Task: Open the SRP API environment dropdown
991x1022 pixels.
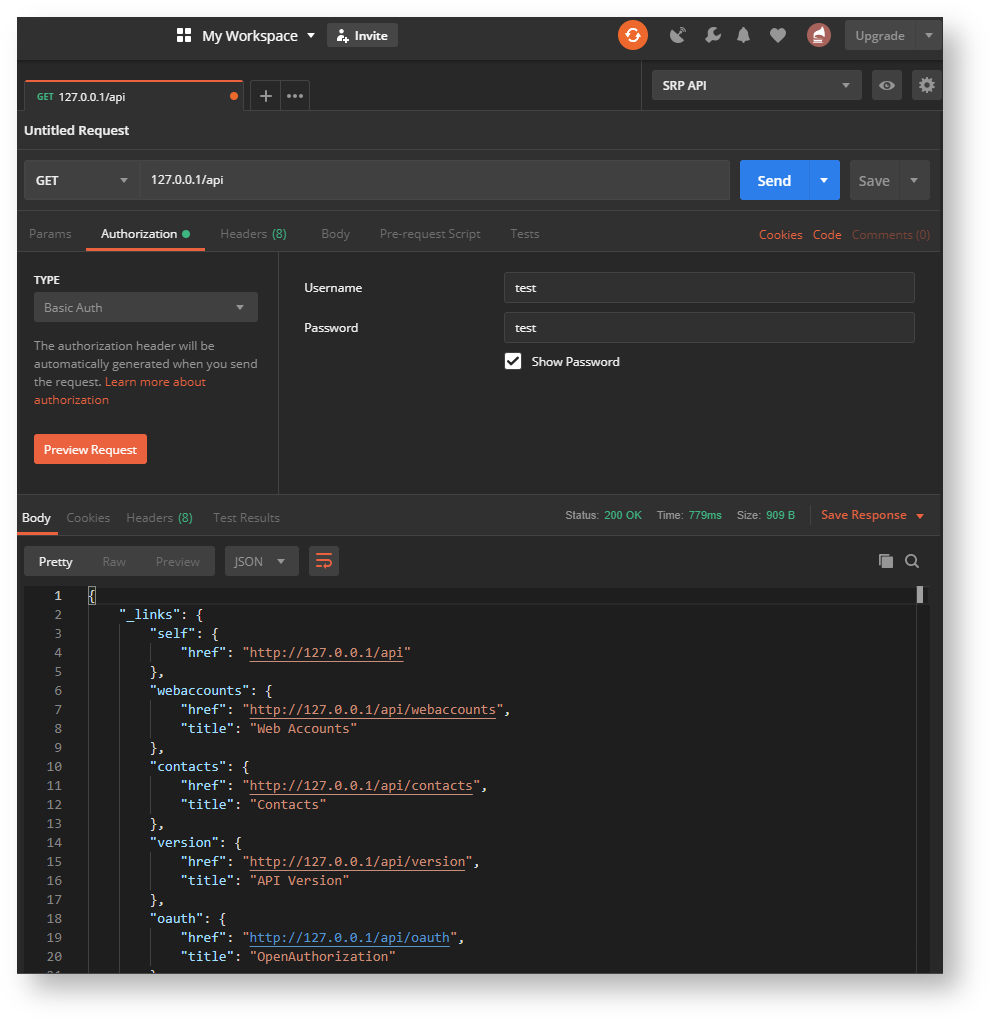Action: pos(755,86)
